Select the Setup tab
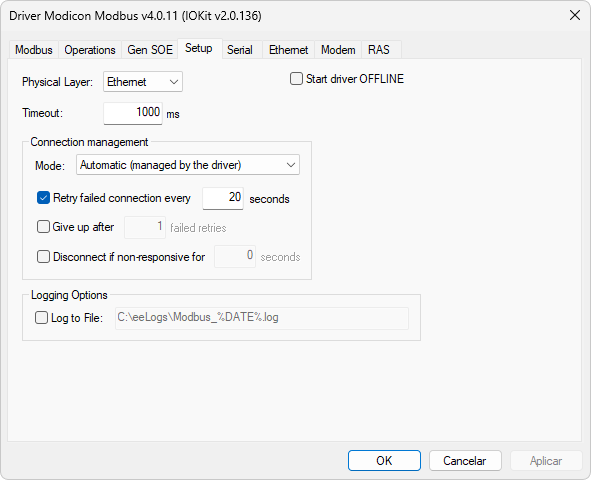 pos(199,48)
